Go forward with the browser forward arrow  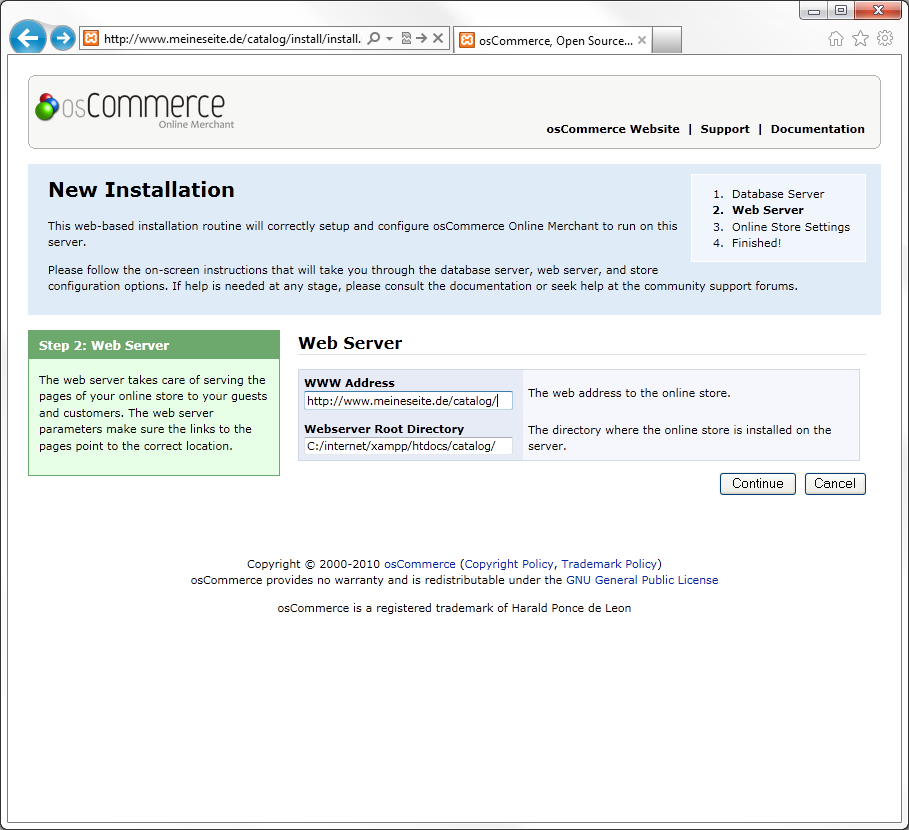click(x=63, y=39)
